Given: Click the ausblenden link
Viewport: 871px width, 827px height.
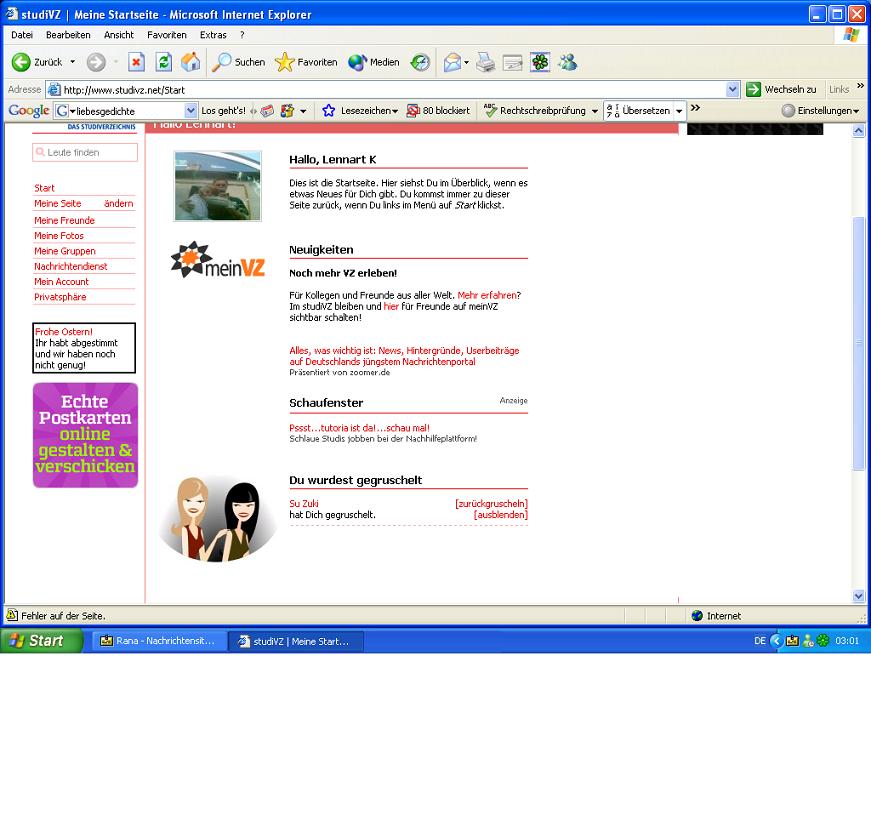Looking at the screenshot, I should 500,515.
